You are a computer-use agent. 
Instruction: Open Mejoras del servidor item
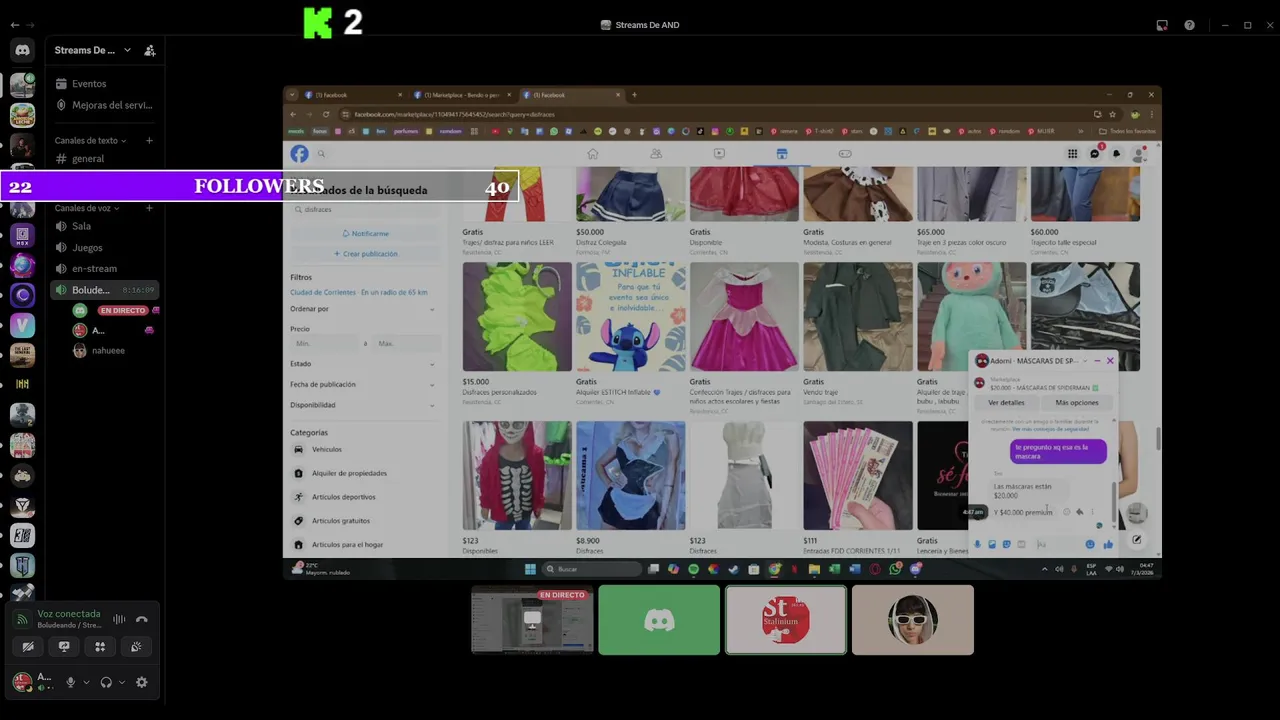coord(106,105)
